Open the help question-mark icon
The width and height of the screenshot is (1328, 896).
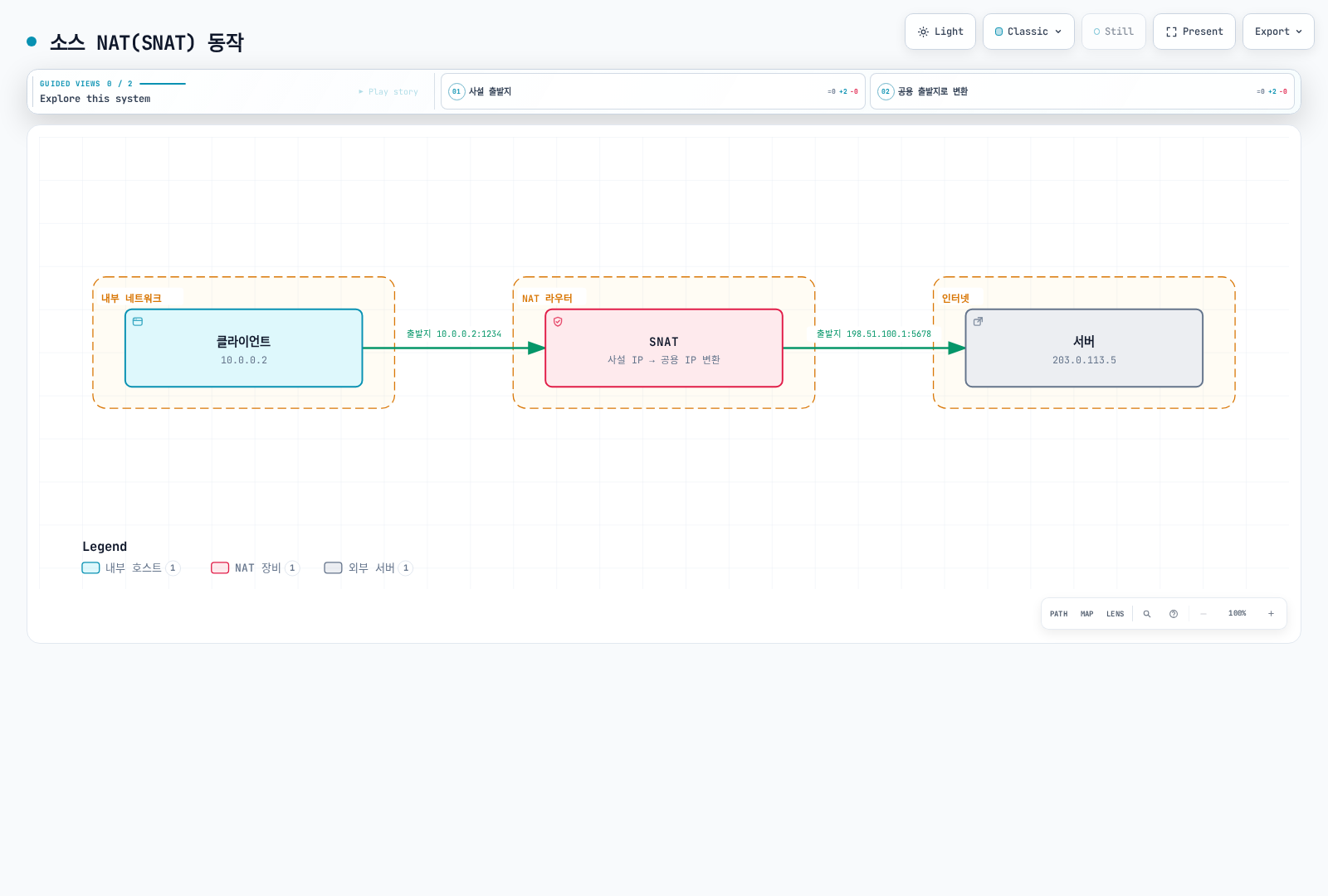tap(1174, 614)
